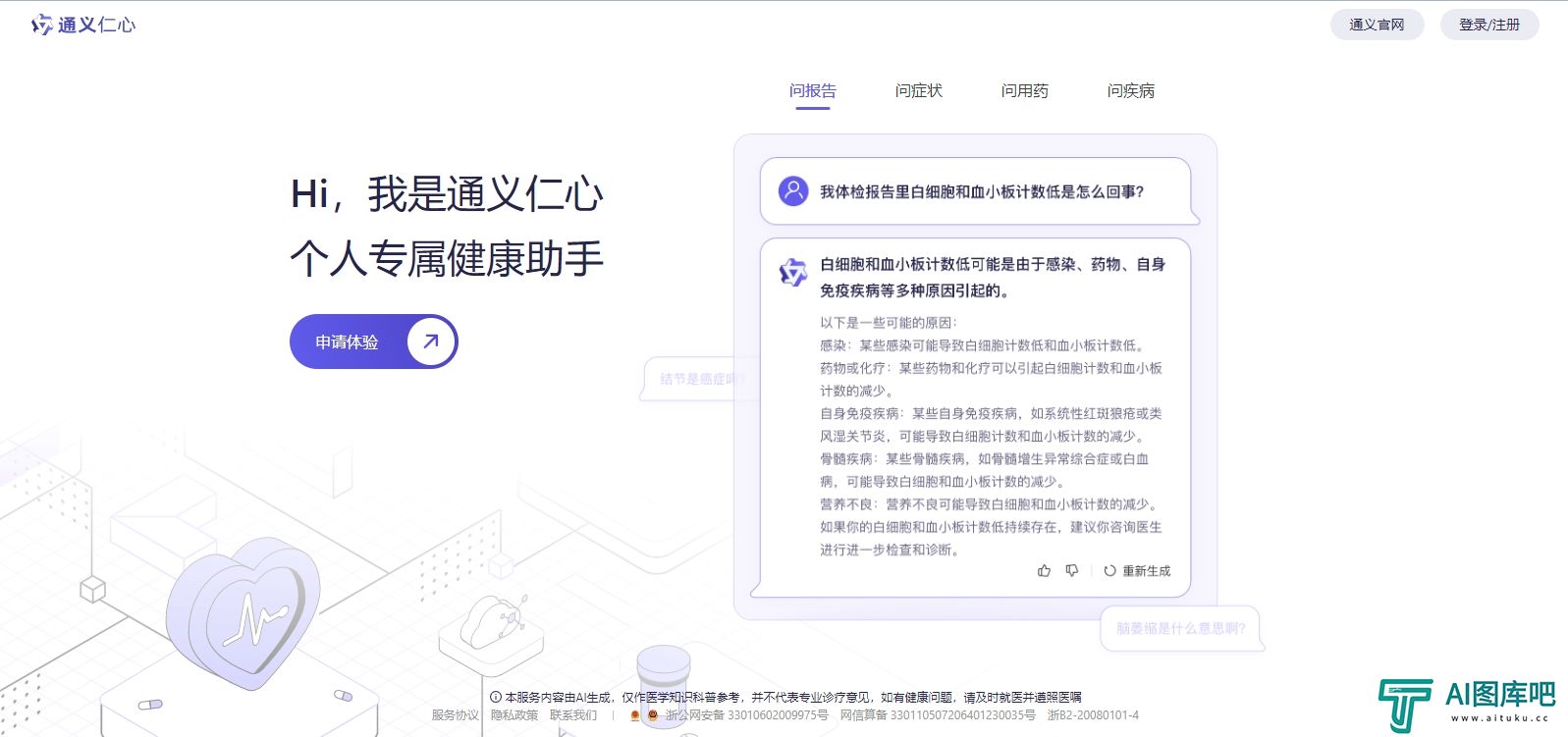Give the answer a thumbs down
This screenshot has height=737, width=1568.
click(1072, 570)
